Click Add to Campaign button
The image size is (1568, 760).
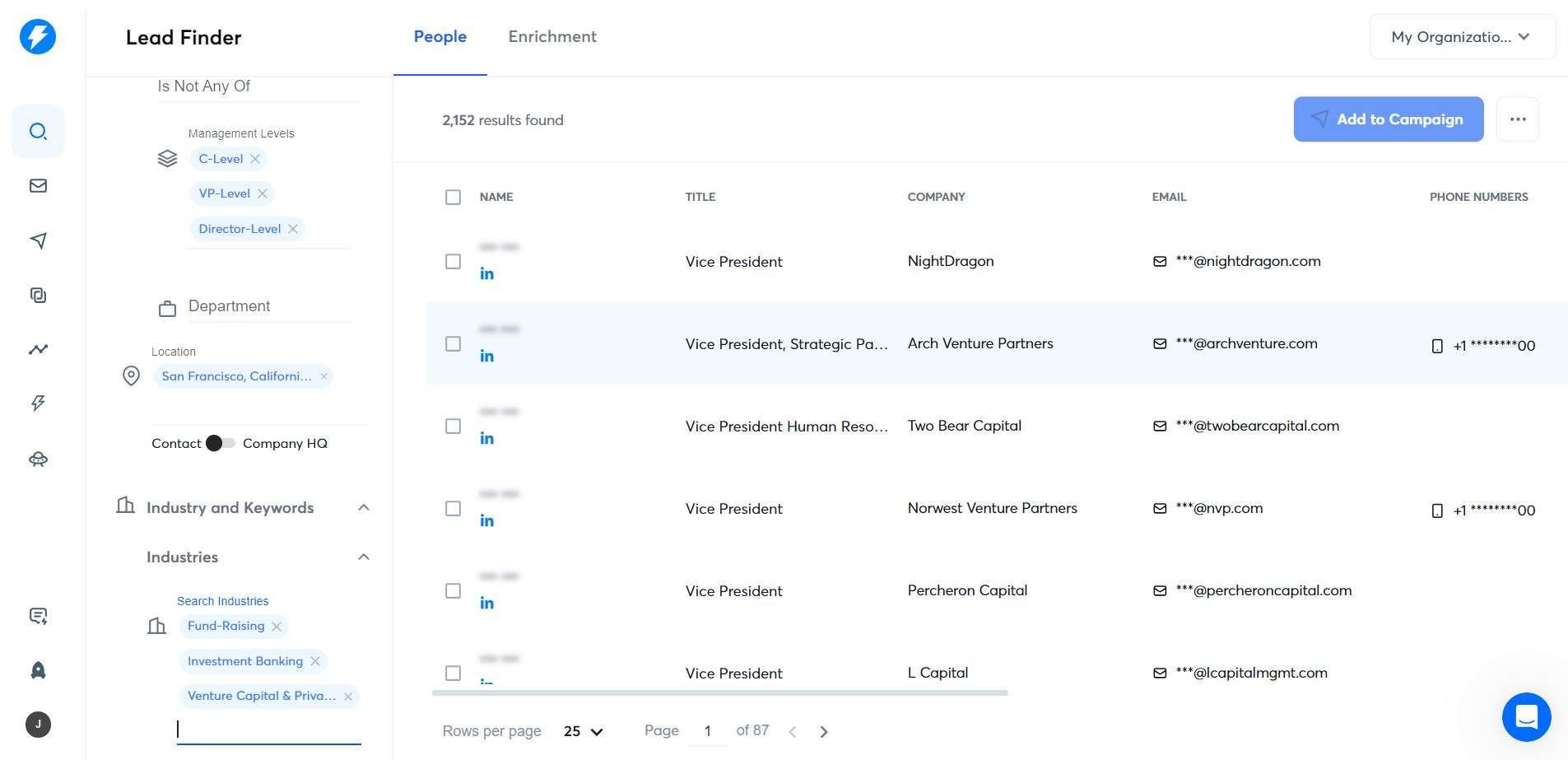(x=1389, y=119)
